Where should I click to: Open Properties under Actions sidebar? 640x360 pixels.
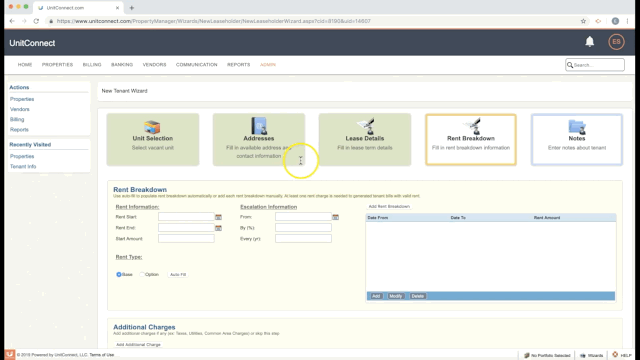(x=22, y=99)
